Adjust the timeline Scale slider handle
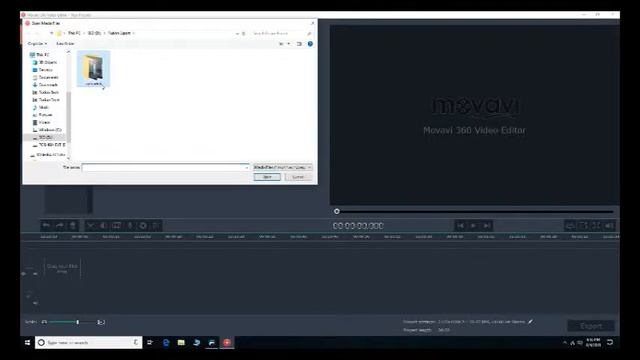The height and width of the screenshot is (360, 640). [x=78, y=322]
